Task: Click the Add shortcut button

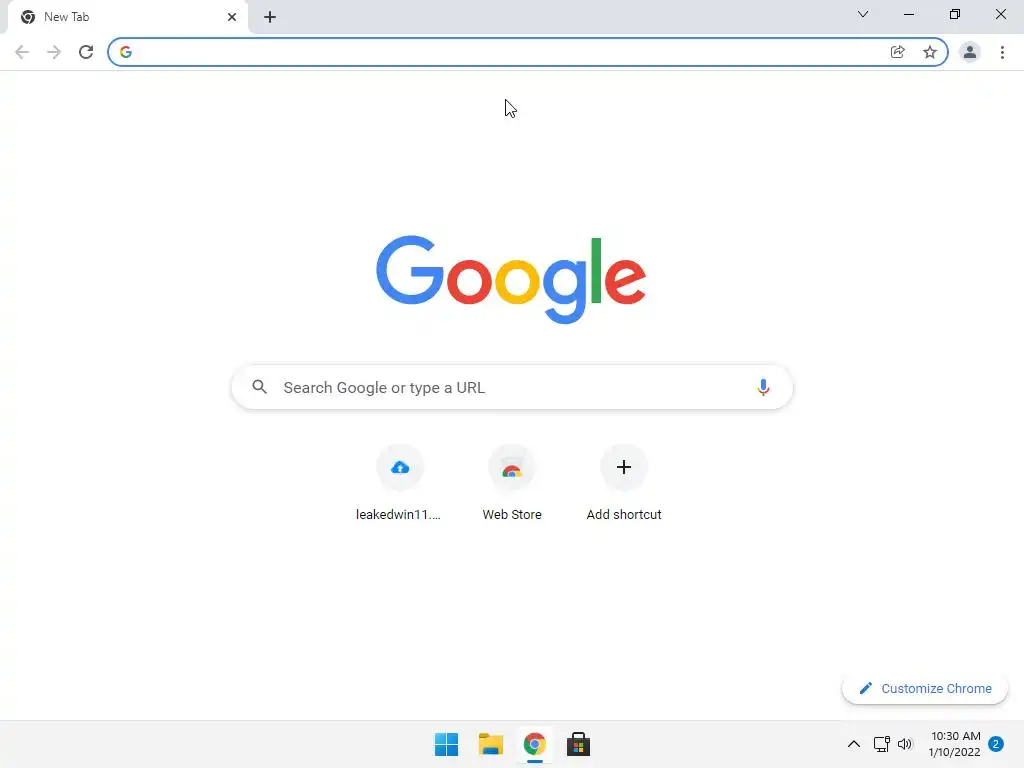Action: [x=624, y=483]
